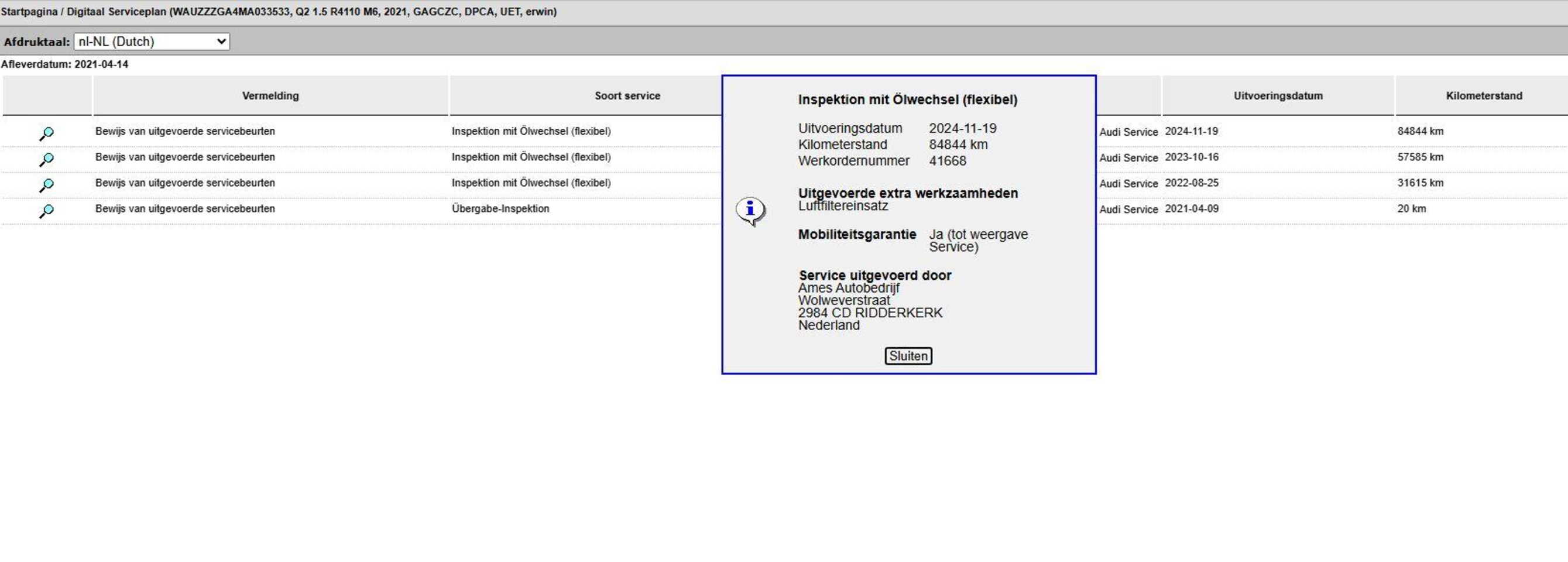Click magnifier icon for the 57585 km service row
Viewport: 1568px width, 562px height.
tap(46, 159)
